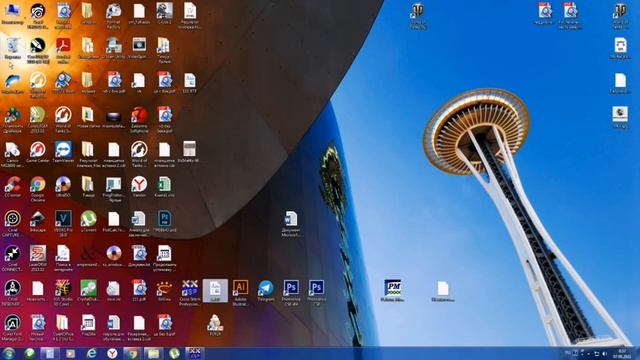The image size is (640, 360).
Task: Launch Corel CONNECT shortcut
Action: 12,258
